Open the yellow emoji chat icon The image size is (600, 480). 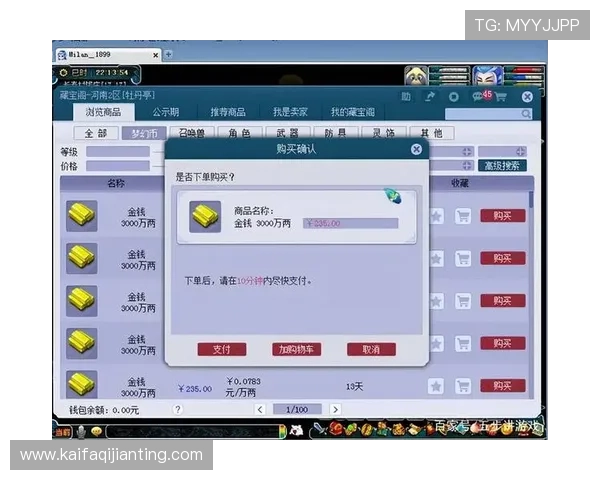[97, 432]
